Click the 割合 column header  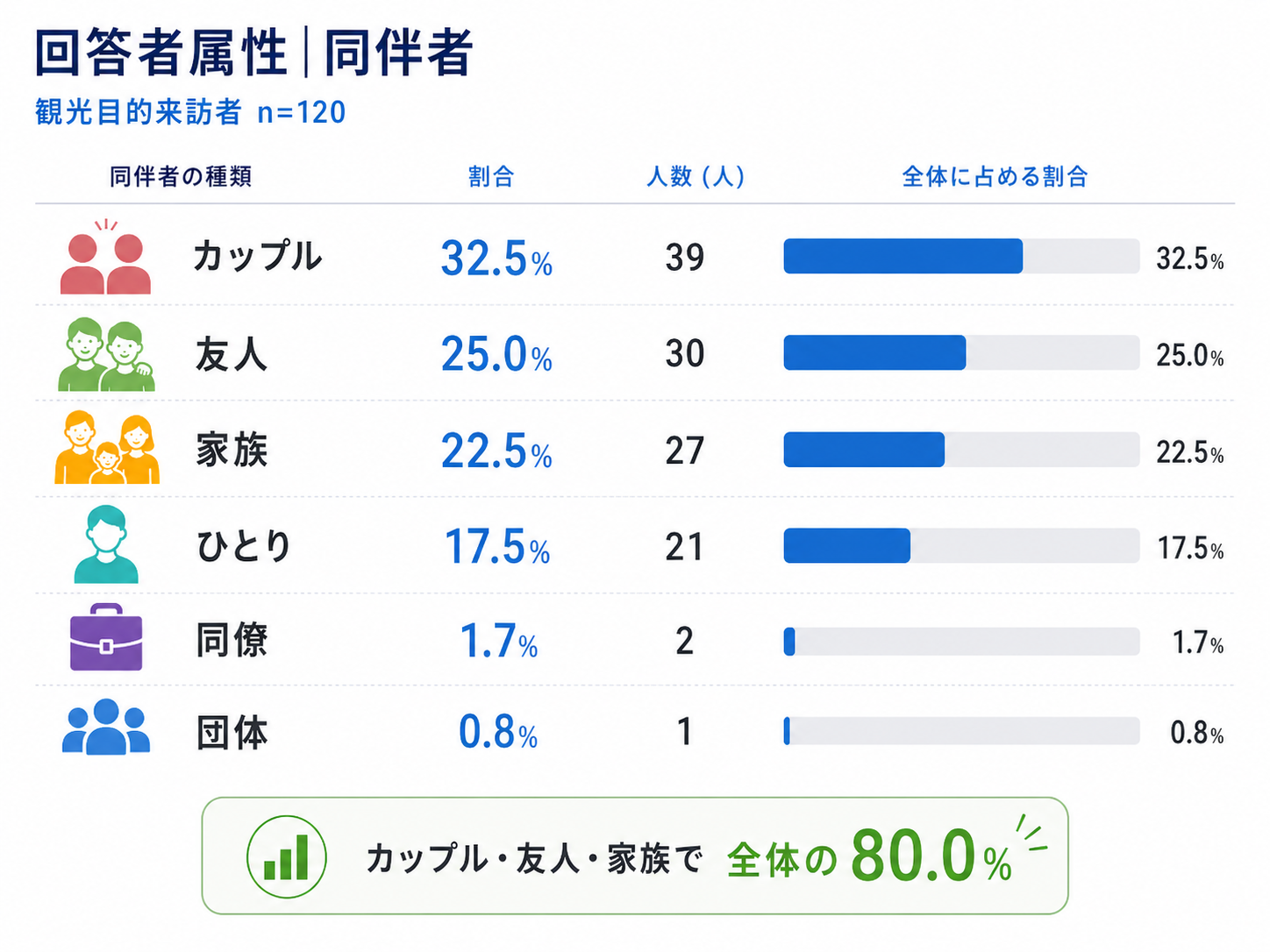(490, 176)
